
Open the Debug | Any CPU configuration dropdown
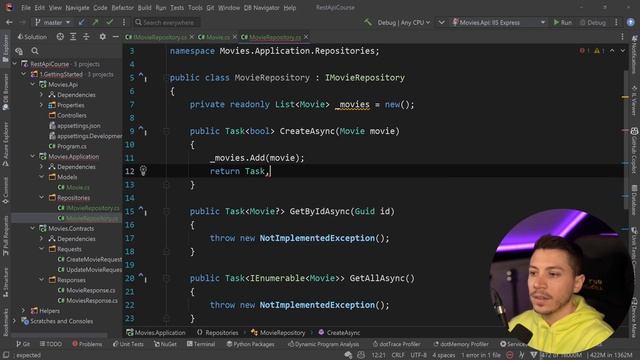click(x=403, y=22)
